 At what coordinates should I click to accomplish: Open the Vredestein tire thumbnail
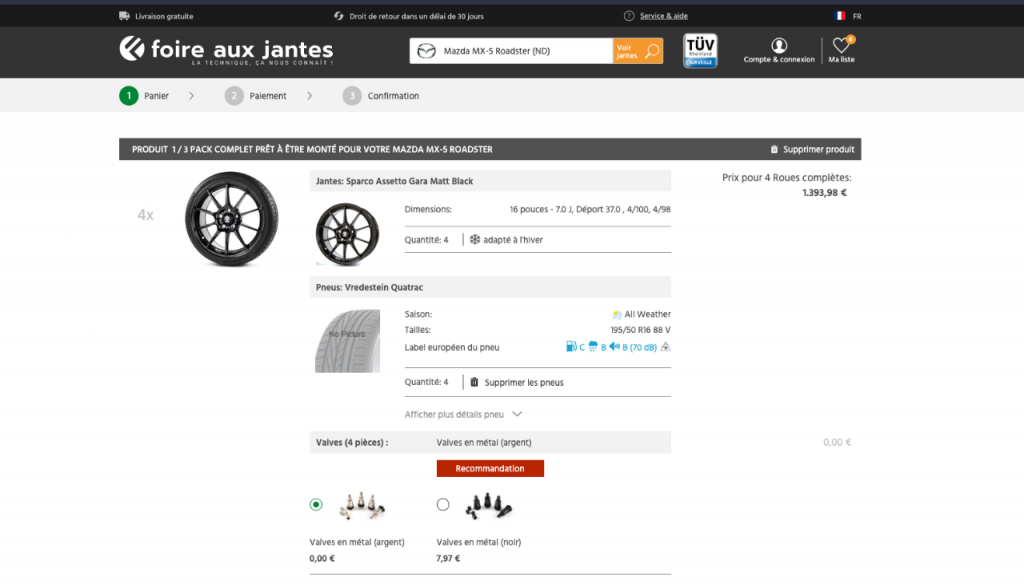[347, 341]
